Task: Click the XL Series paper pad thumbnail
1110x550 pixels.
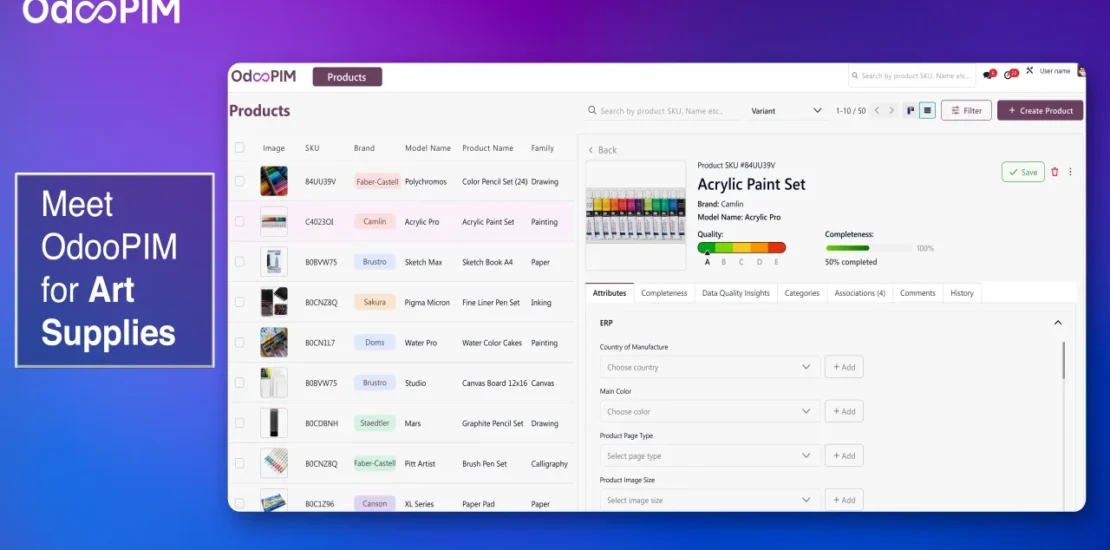Action: (274, 501)
